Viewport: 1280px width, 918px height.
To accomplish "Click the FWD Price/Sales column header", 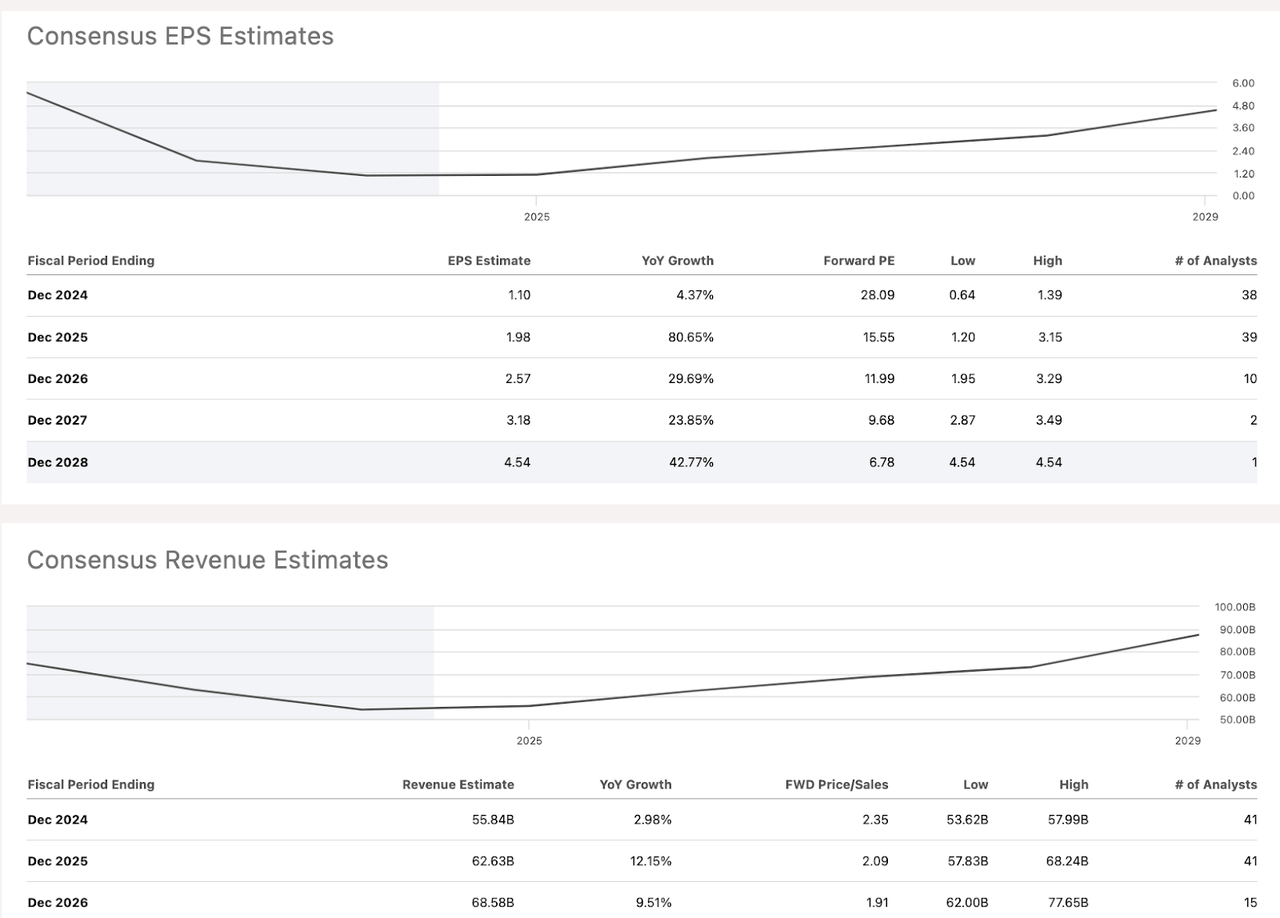I will (x=837, y=785).
